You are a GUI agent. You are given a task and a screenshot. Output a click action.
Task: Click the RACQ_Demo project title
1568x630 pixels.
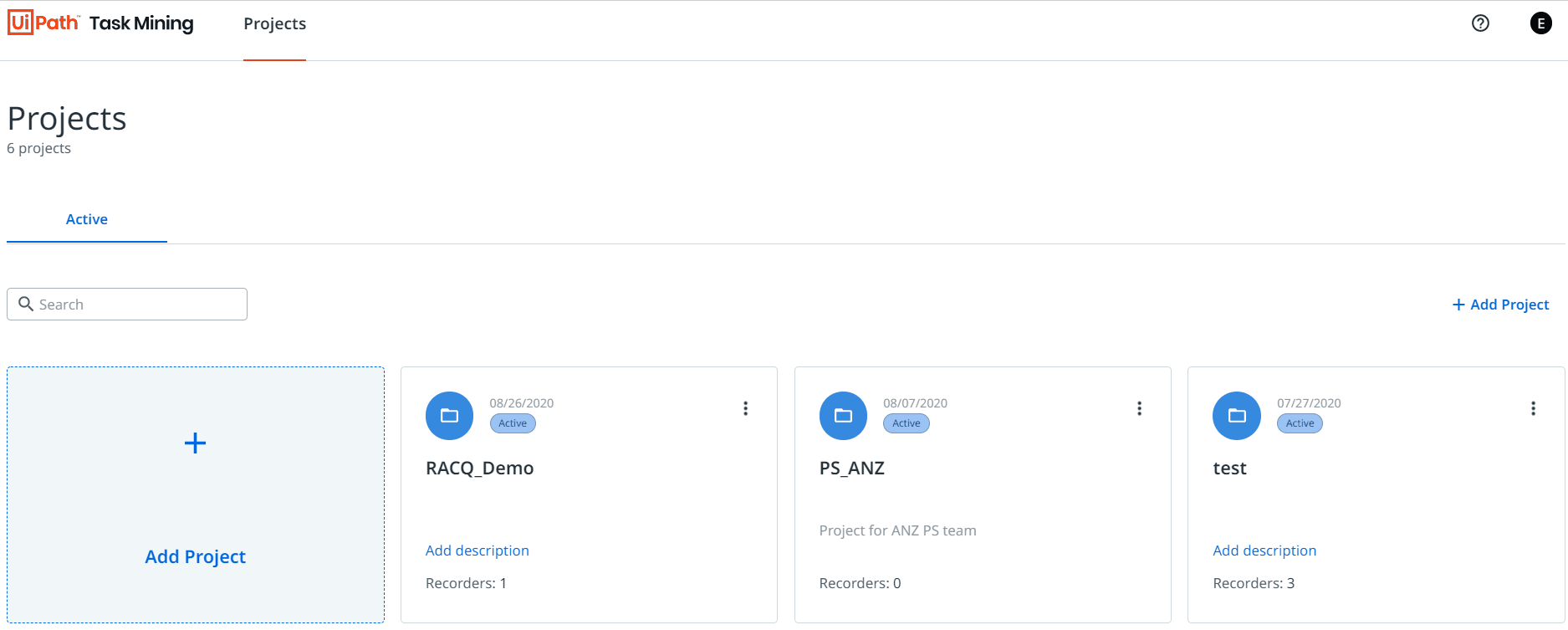click(479, 468)
